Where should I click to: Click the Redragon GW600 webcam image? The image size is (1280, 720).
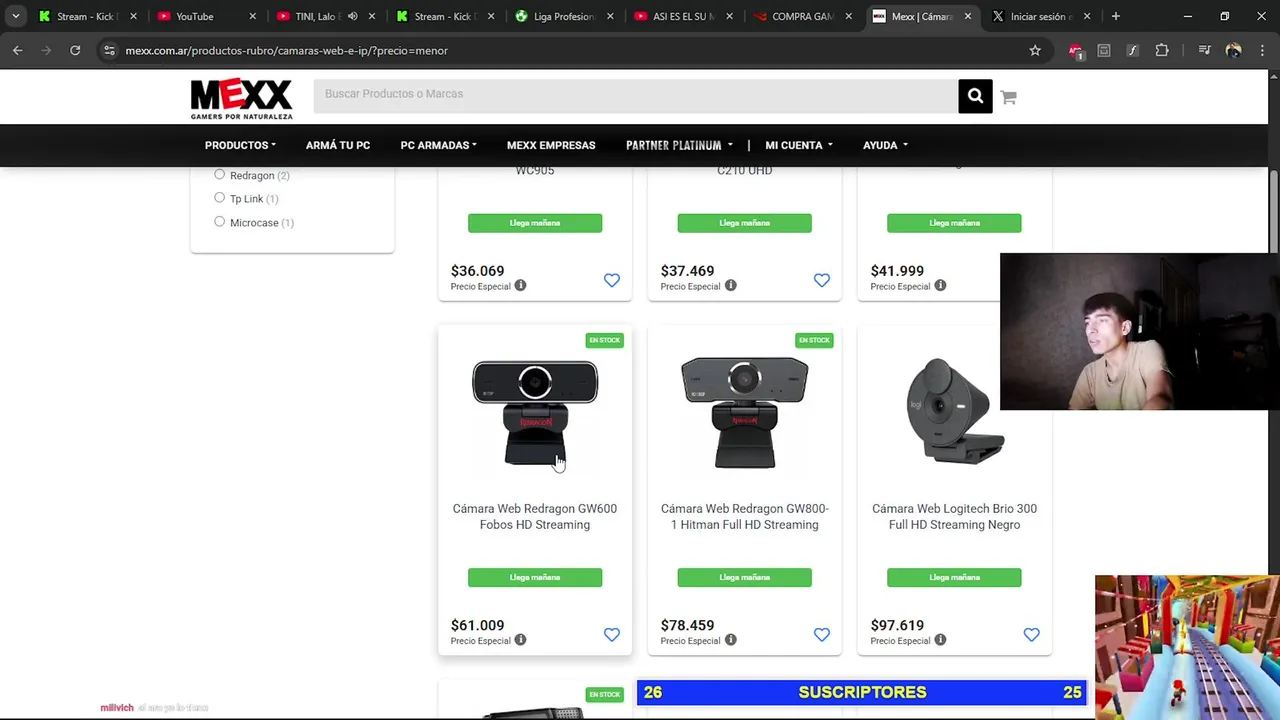click(535, 412)
